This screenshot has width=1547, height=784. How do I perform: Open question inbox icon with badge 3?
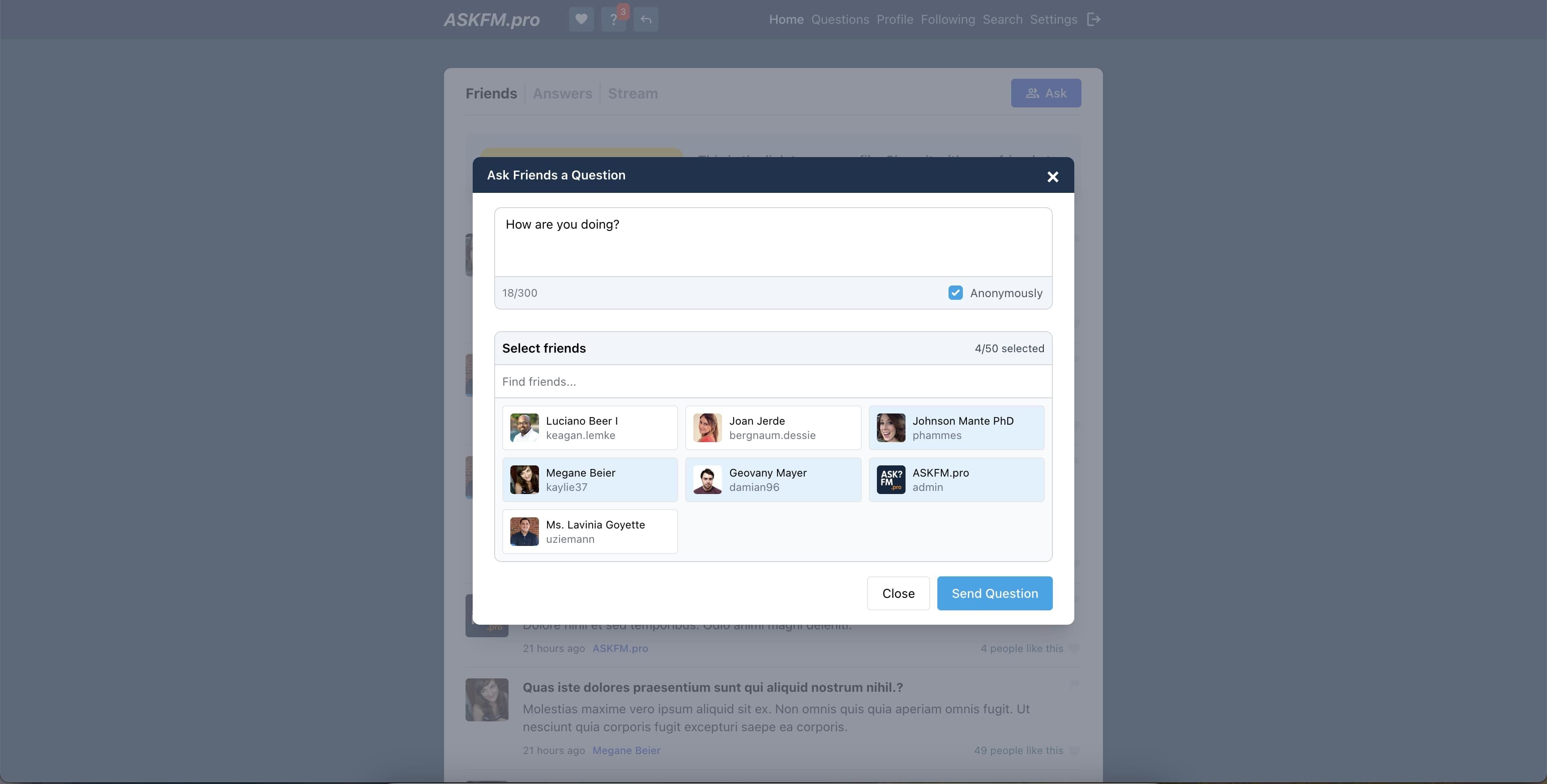614,19
